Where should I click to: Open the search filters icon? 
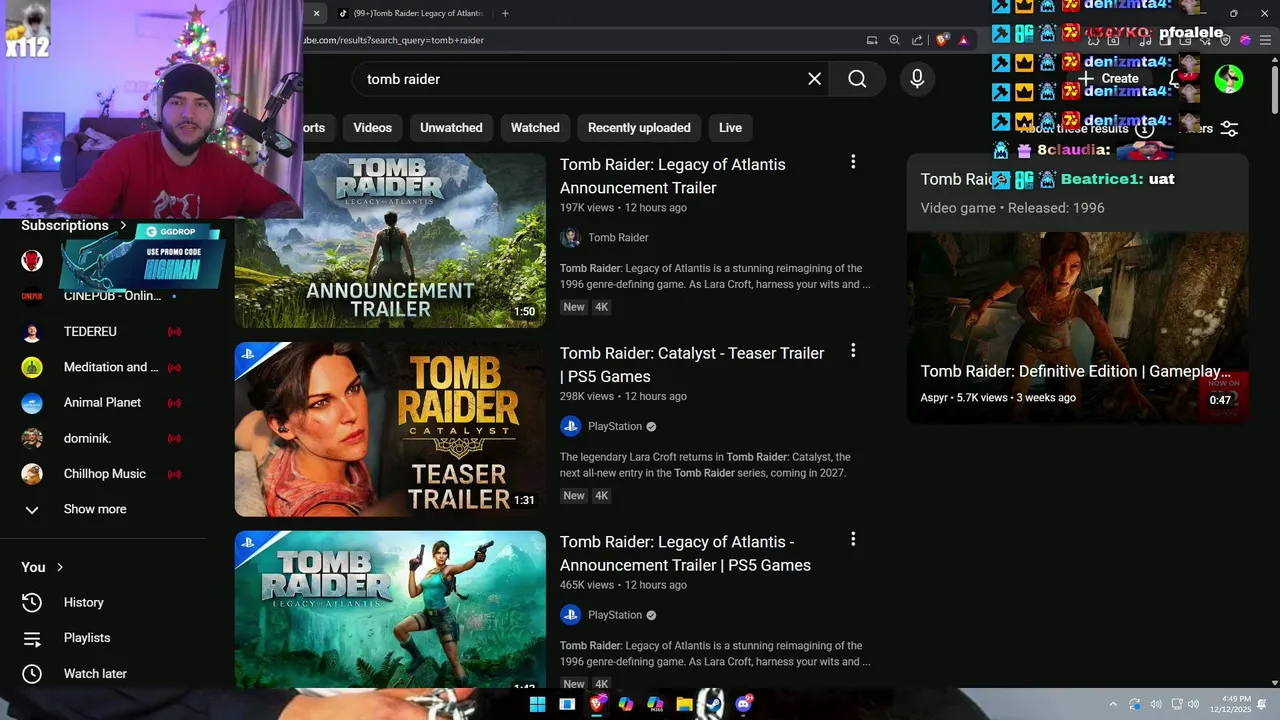1229,129
